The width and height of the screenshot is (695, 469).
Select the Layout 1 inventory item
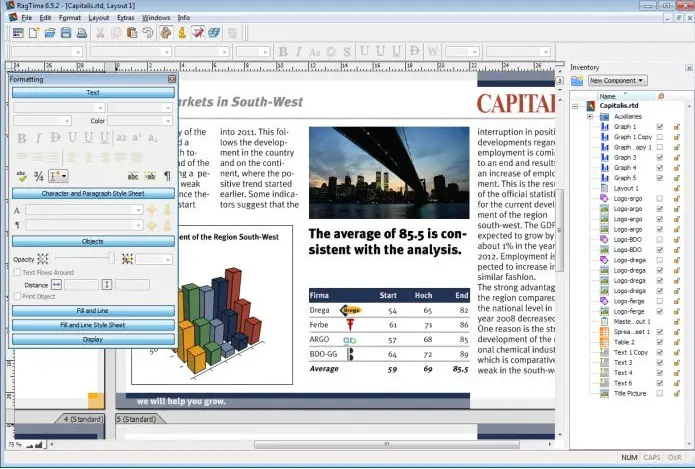tap(626, 188)
